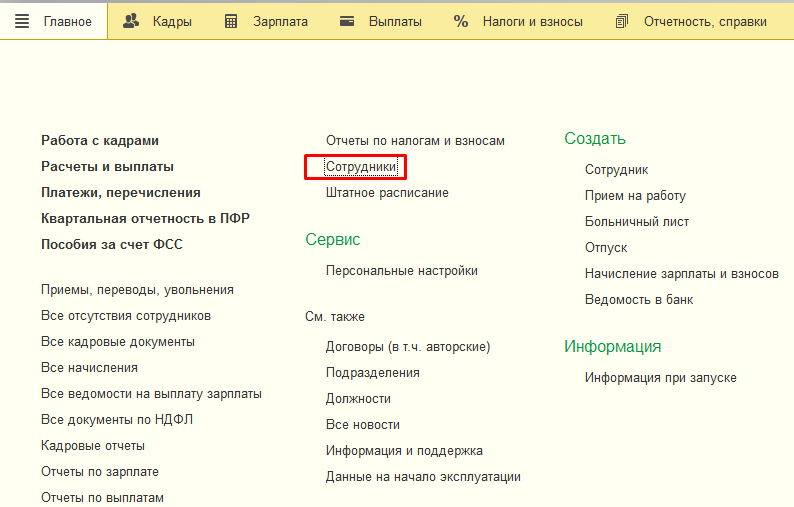This screenshot has height=507, width=794.
Task: Click the wallet icon for Выплаты
Action: tap(347, 21)
